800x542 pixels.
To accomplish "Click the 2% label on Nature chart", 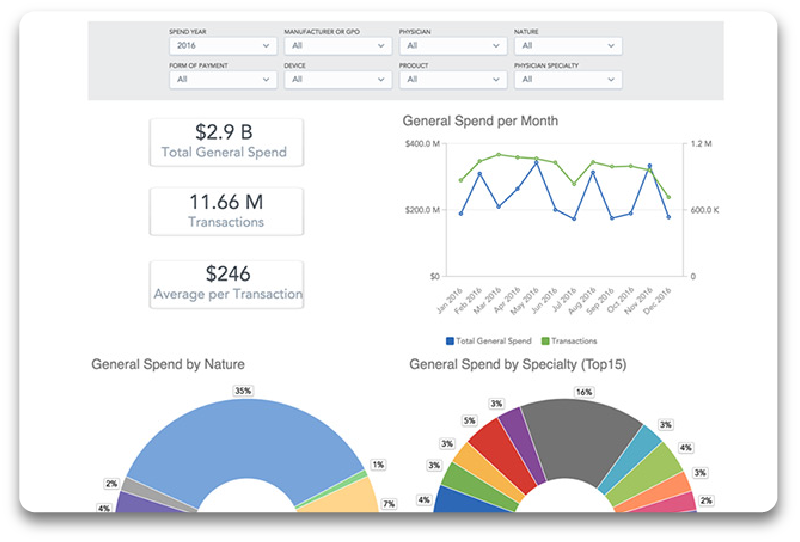I will 111,483.
